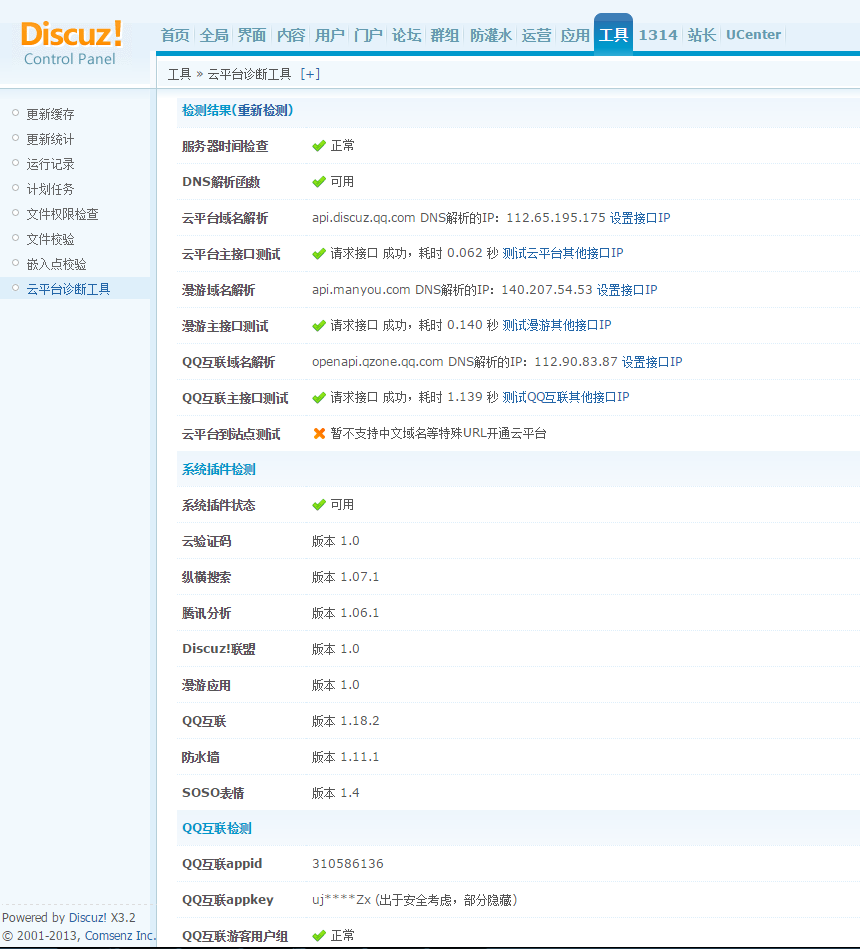
Task: Expand the [+] toggle beside 云平台诊断工具 breadcrumb
Action: 310,74
